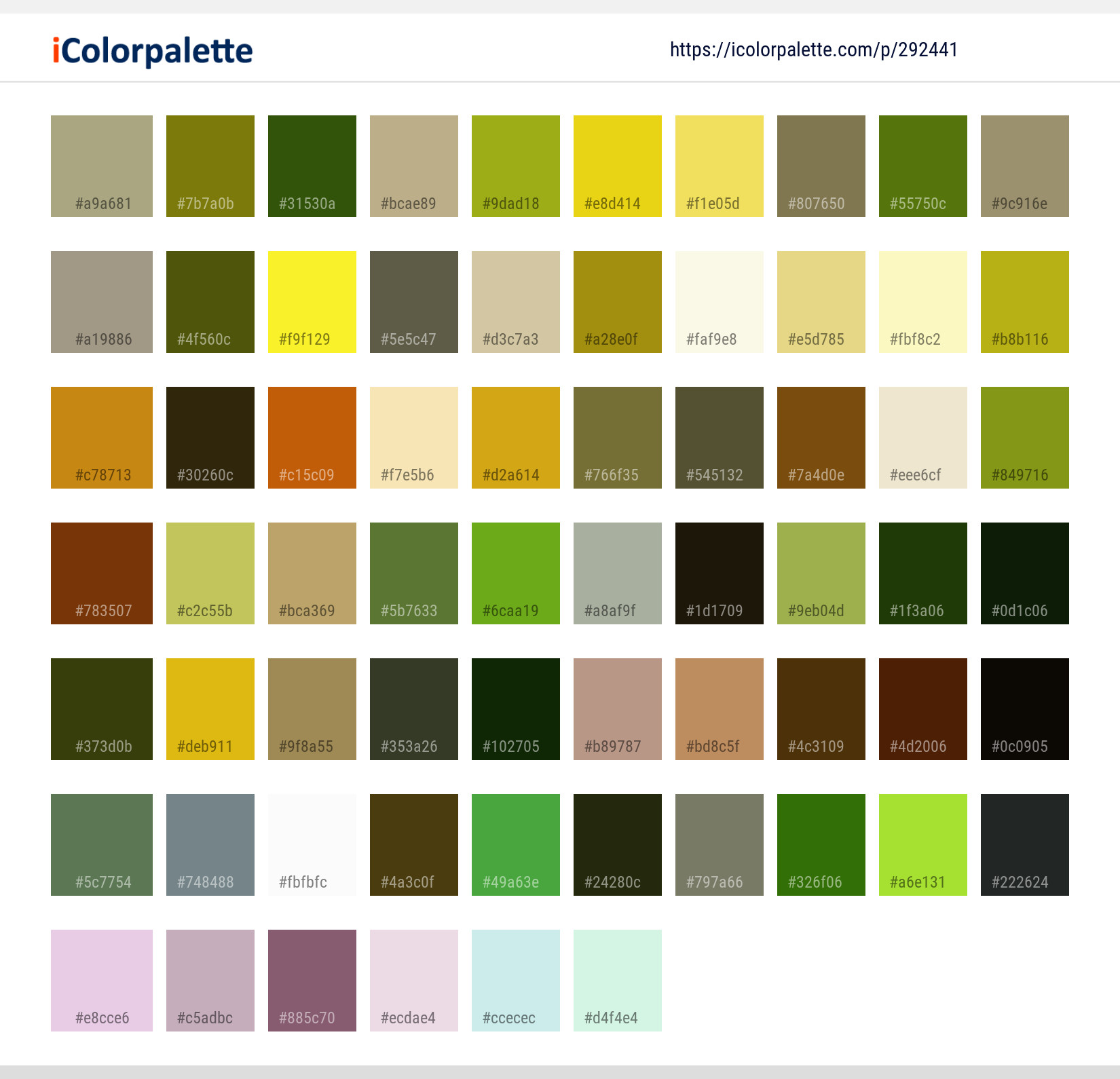1120x1079 pixels.
Task: Click the #b89787 pink-tan swatch
Action: pyautogui.click(x=617, y=708)
